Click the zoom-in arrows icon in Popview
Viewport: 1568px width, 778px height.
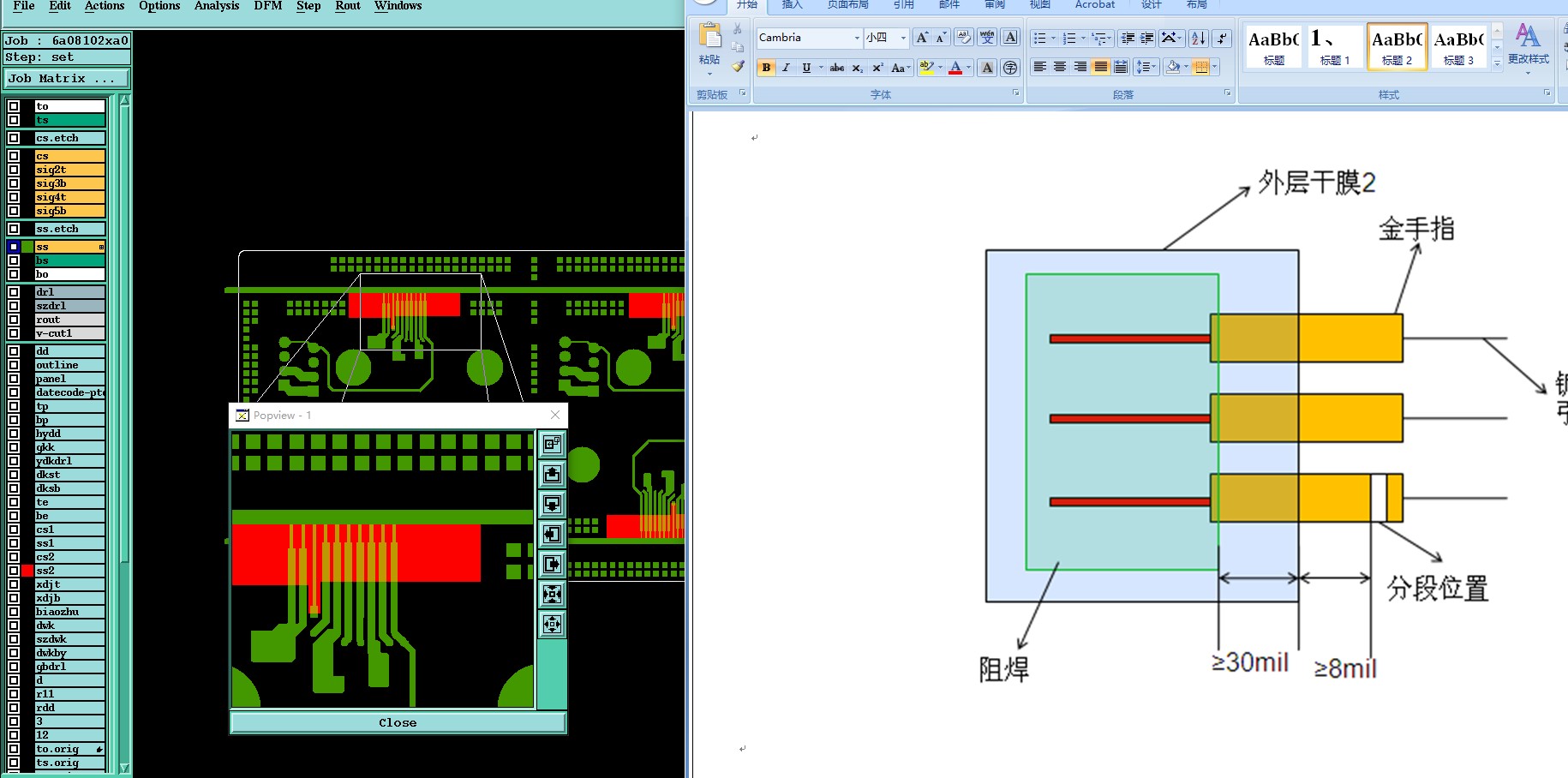coord(553,594)
